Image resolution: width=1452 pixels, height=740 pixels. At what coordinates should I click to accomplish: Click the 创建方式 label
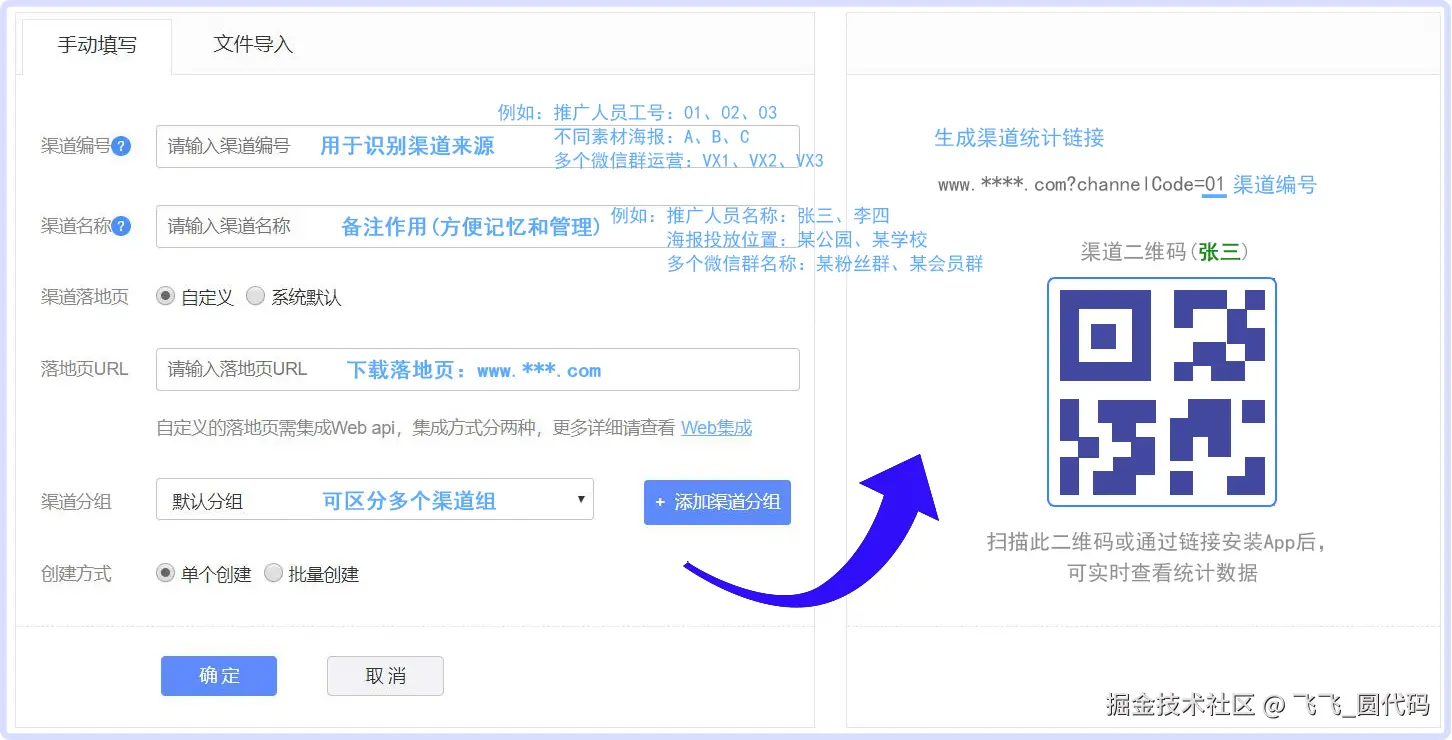pos(76,574)
